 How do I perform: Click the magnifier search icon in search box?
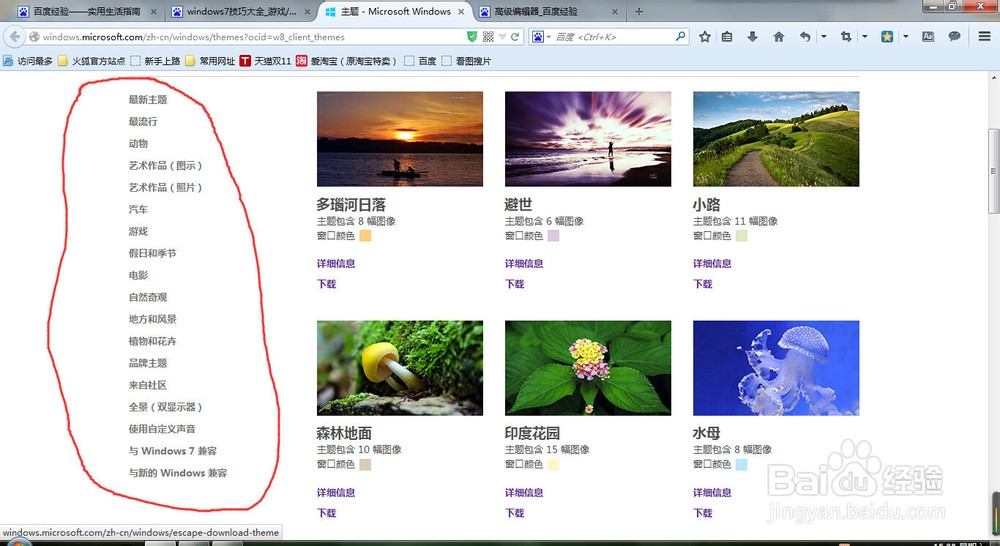click(x=680, y=36)
